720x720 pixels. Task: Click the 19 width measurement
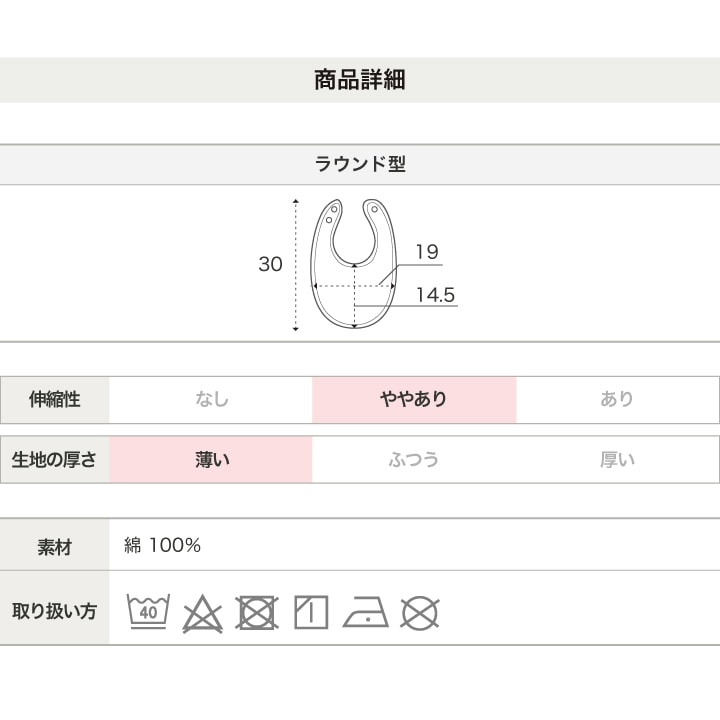click(x=427, y=252)
